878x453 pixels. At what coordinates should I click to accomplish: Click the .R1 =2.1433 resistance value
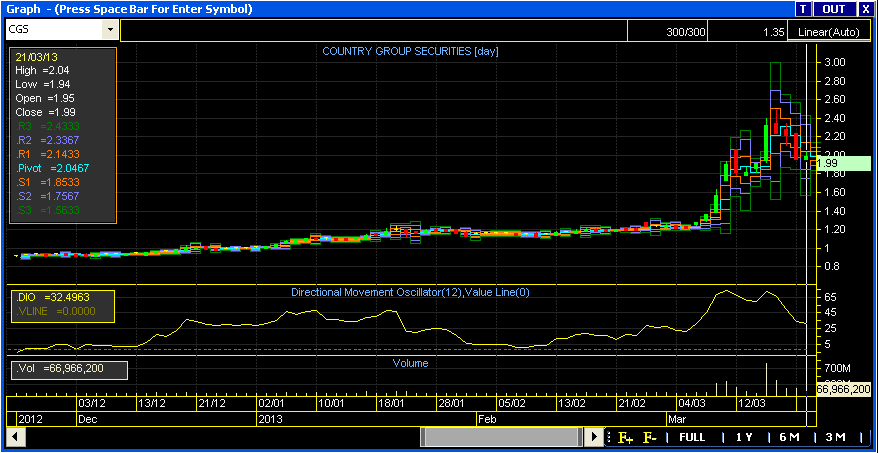click(48, 154)
